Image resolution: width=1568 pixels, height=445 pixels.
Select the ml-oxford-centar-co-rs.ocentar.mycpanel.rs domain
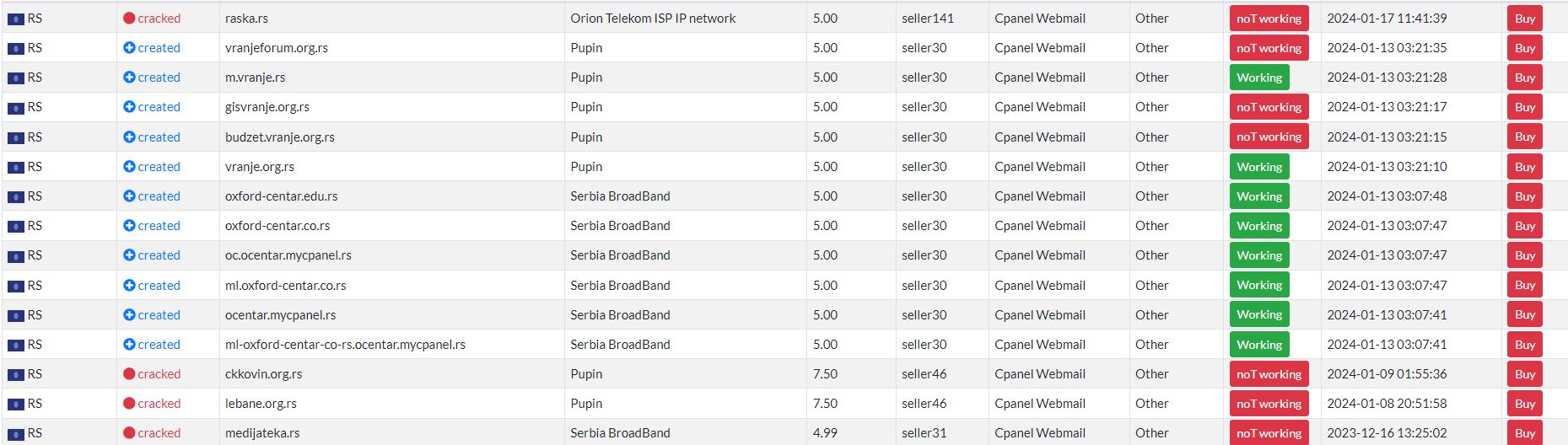[x=345, y=345]
